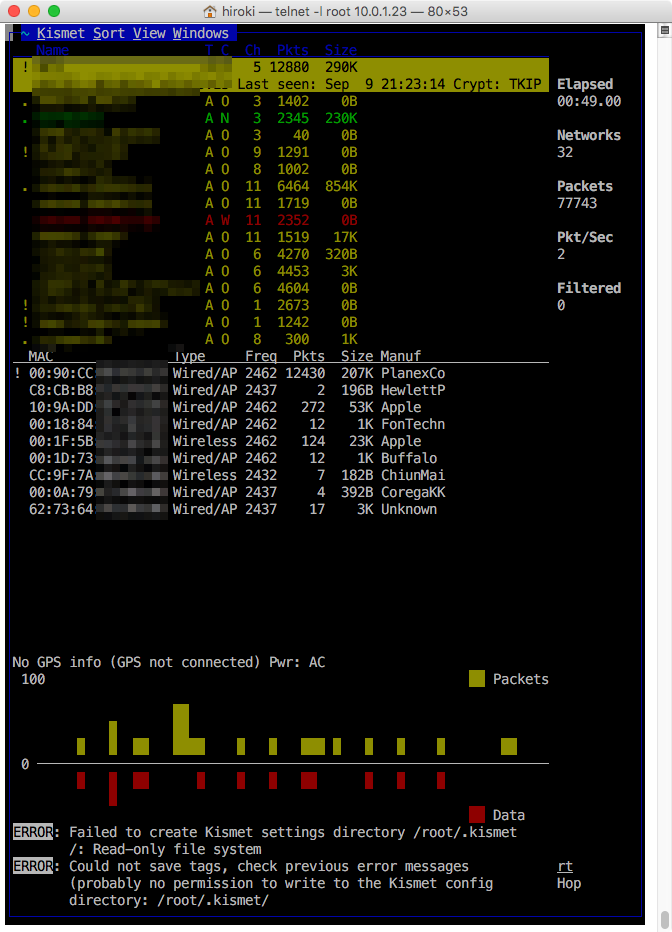Select network row with 4270 packets 320B
The image size is (672, 932).
click(x=280, y=254)
